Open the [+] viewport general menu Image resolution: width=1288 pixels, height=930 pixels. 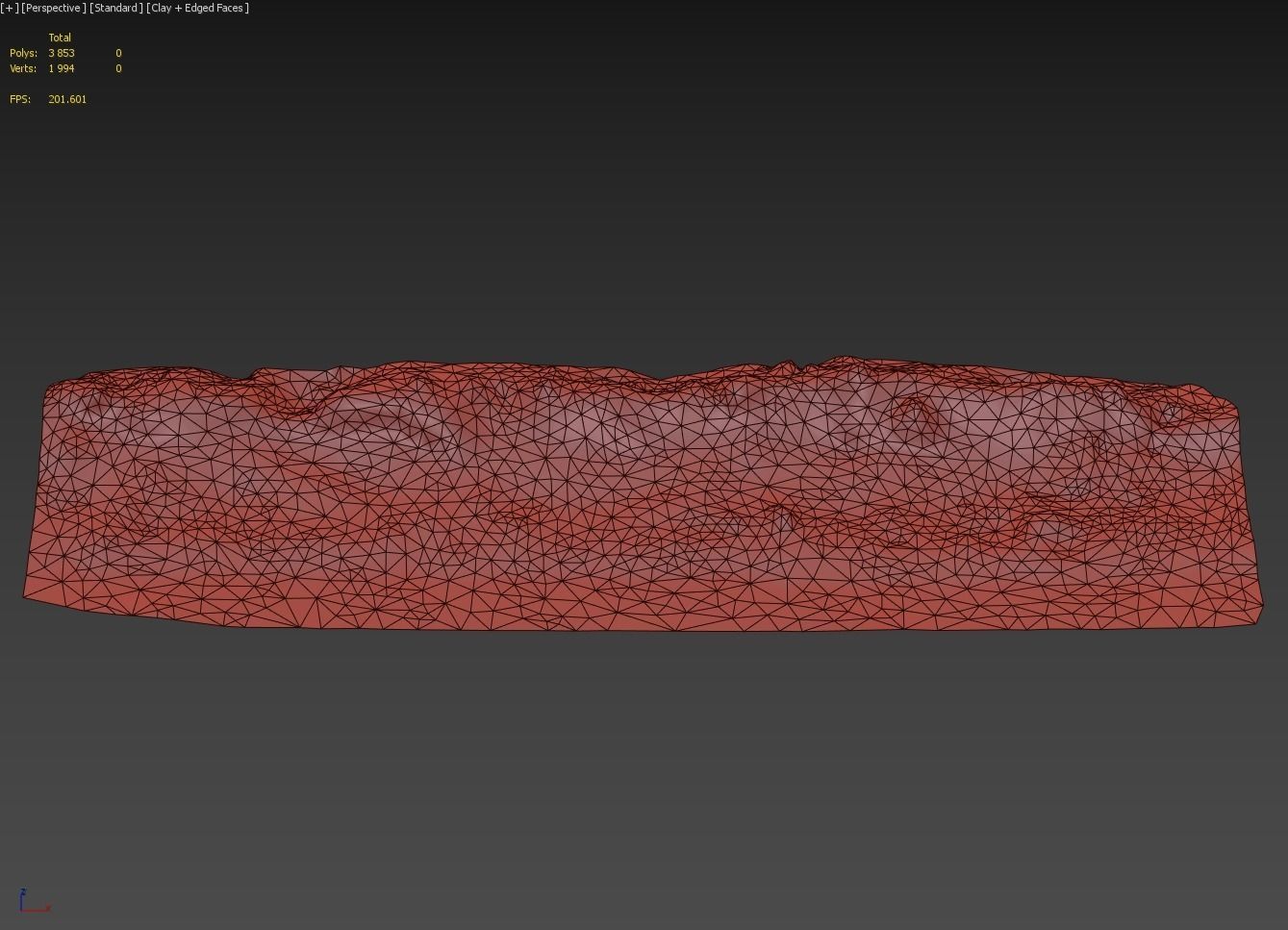click(10, 8)
